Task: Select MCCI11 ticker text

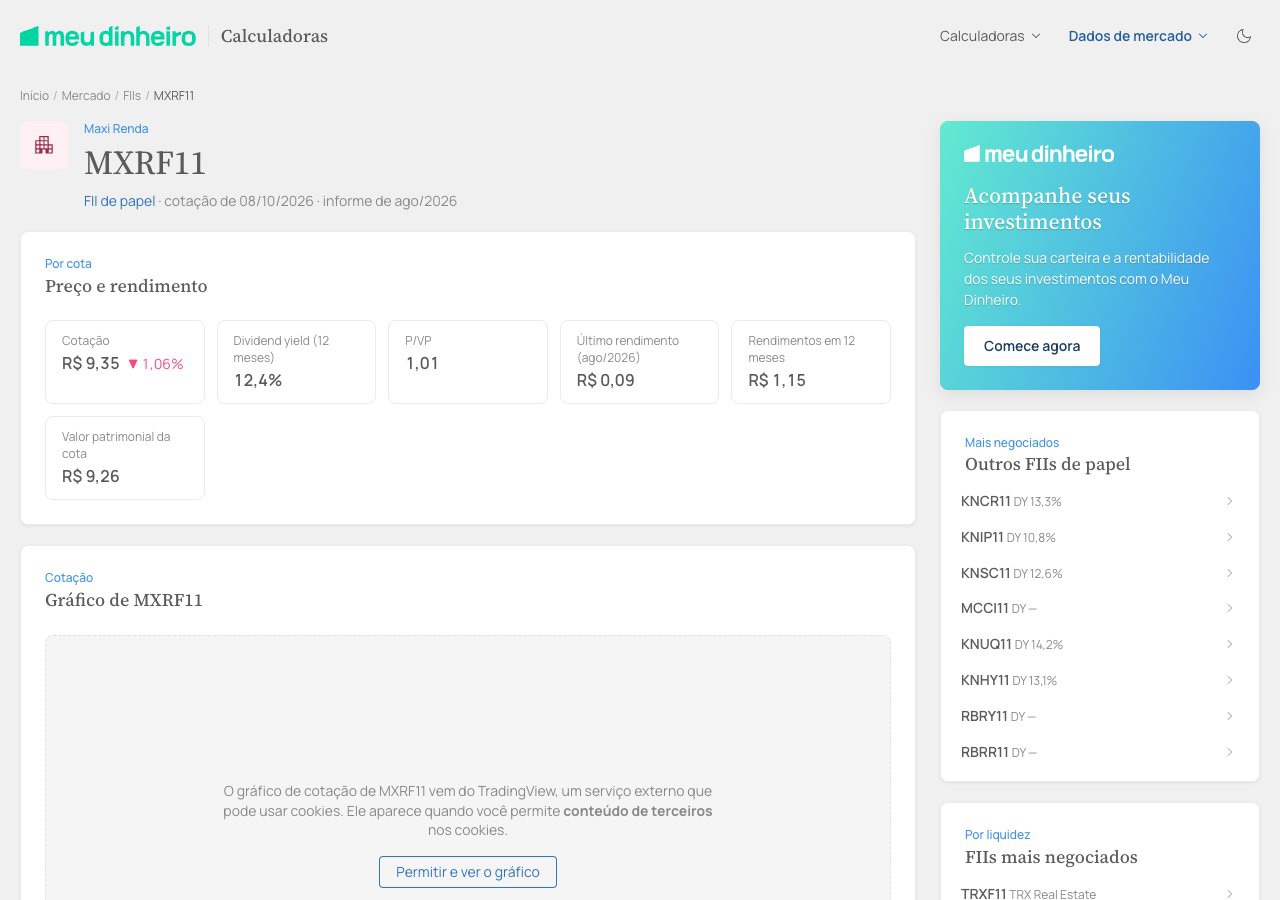Action: [x=985, y=608]
